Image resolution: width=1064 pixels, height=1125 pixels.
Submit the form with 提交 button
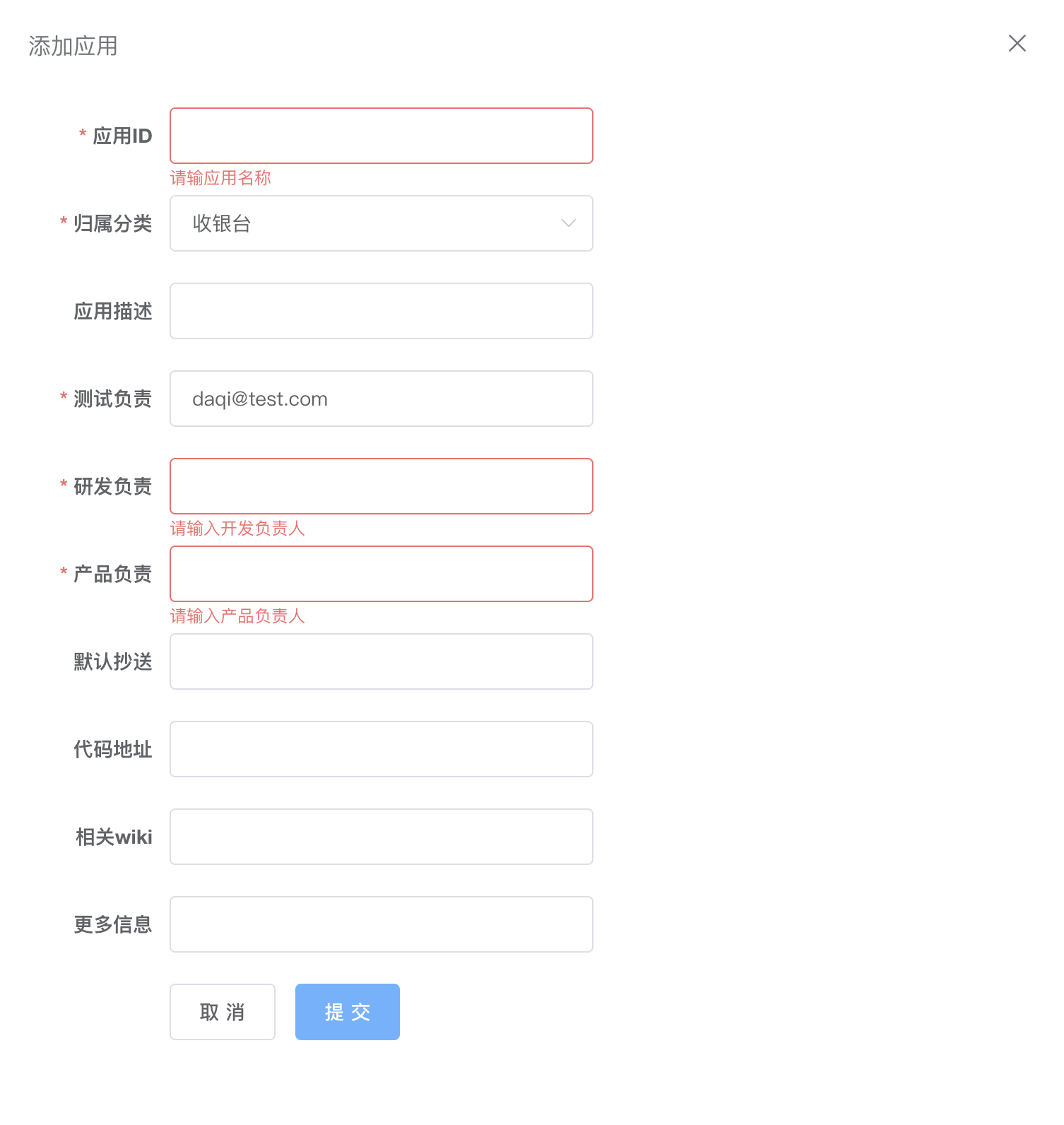[x=348, y=1012]
